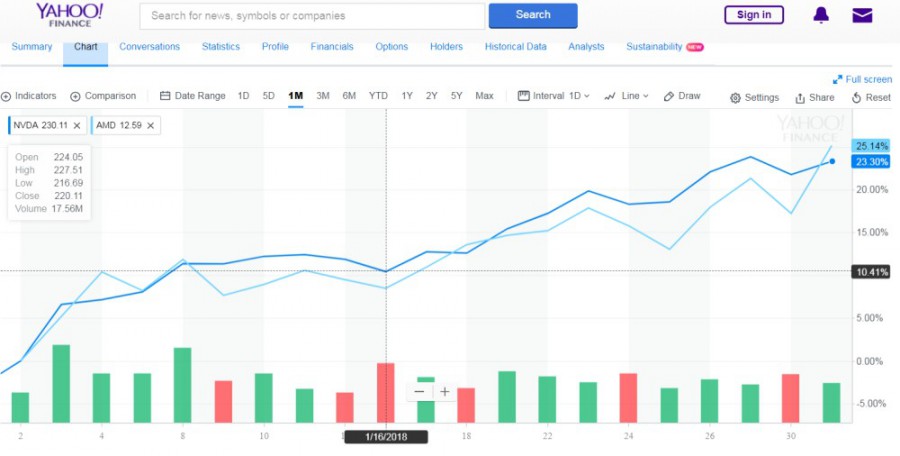
Task: Reset the chart
Action: [x=871, y=98]
